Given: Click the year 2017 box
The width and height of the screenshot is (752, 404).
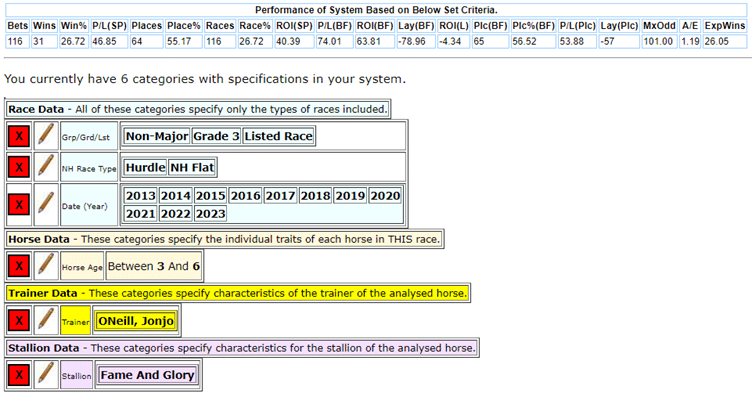Looking at the screenshot, I should (281, 196).
